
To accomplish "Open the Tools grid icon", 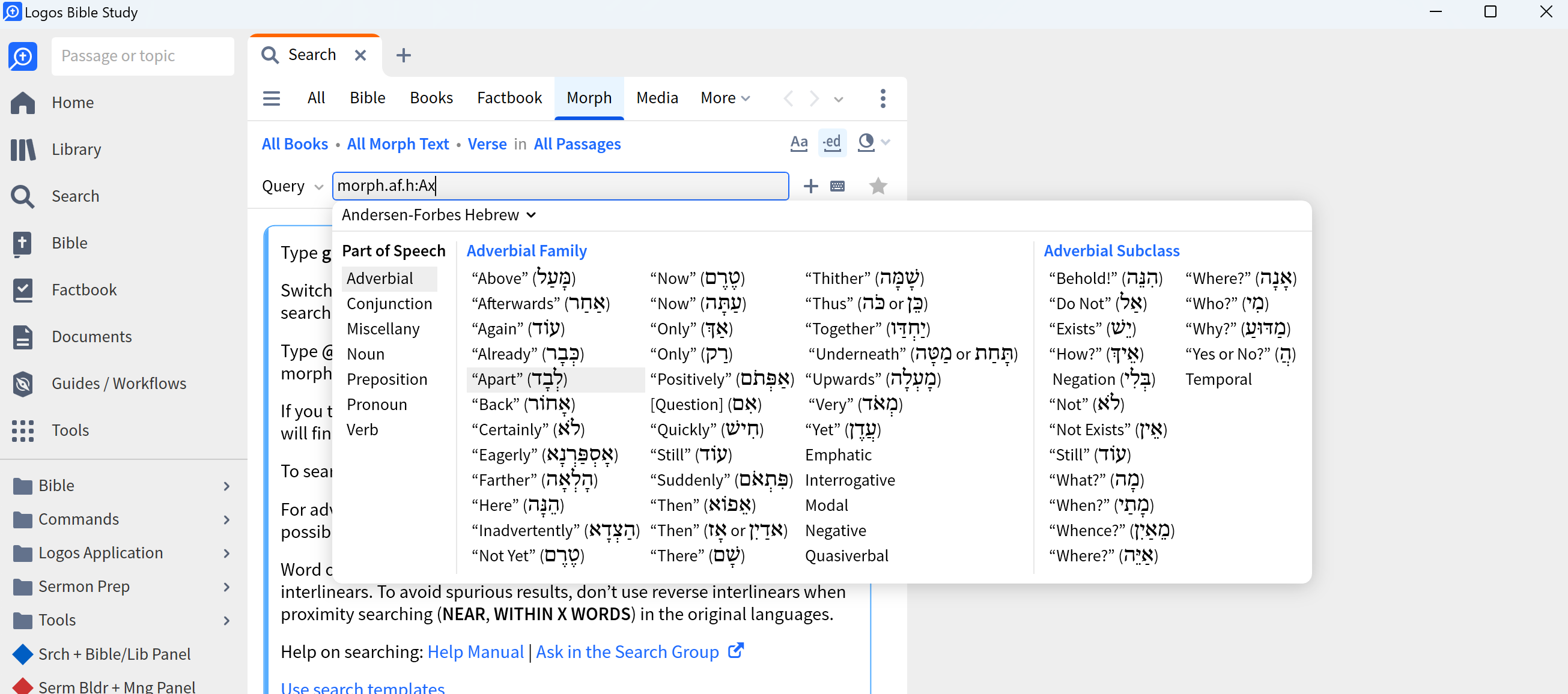I will (x=23, y=430).
